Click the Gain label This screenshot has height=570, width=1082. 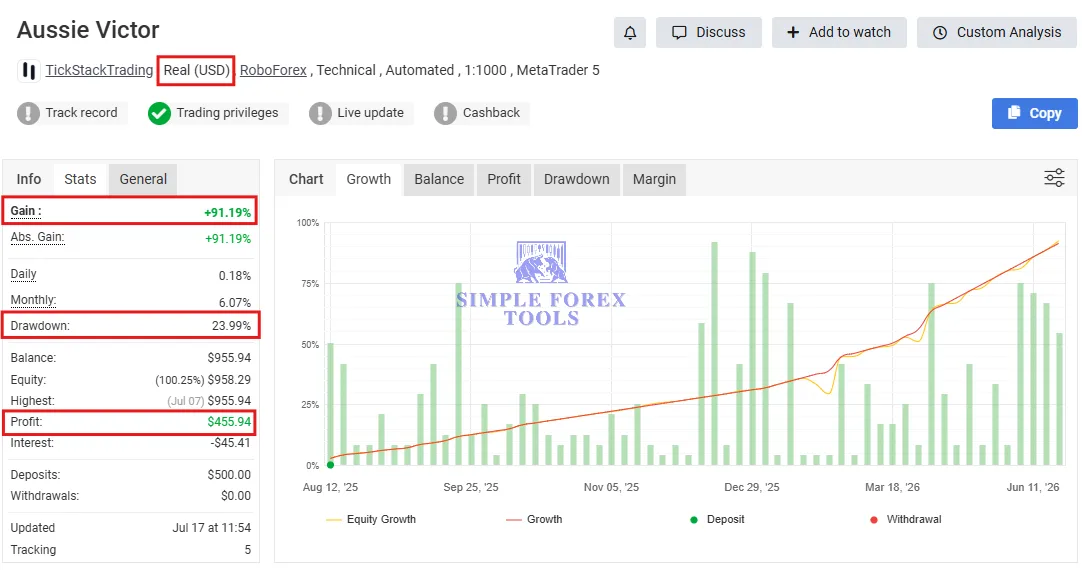[x=26, y=211]
